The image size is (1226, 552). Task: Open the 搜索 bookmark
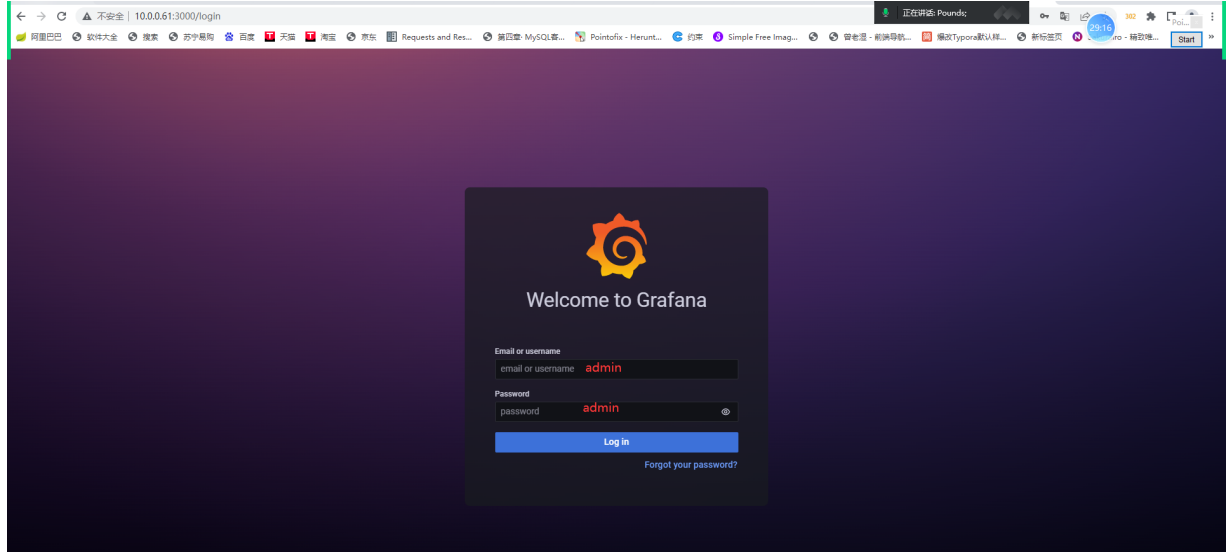143,37
